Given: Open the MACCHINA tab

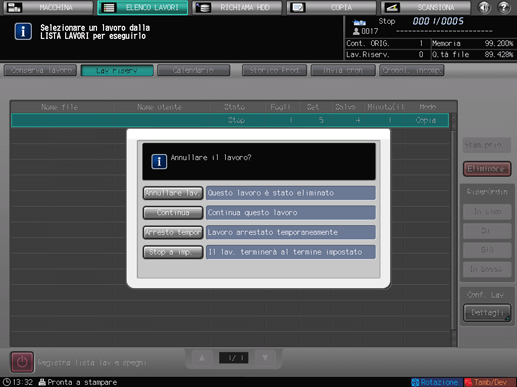Looking at the screenshot, I should (x=48, y=7).
